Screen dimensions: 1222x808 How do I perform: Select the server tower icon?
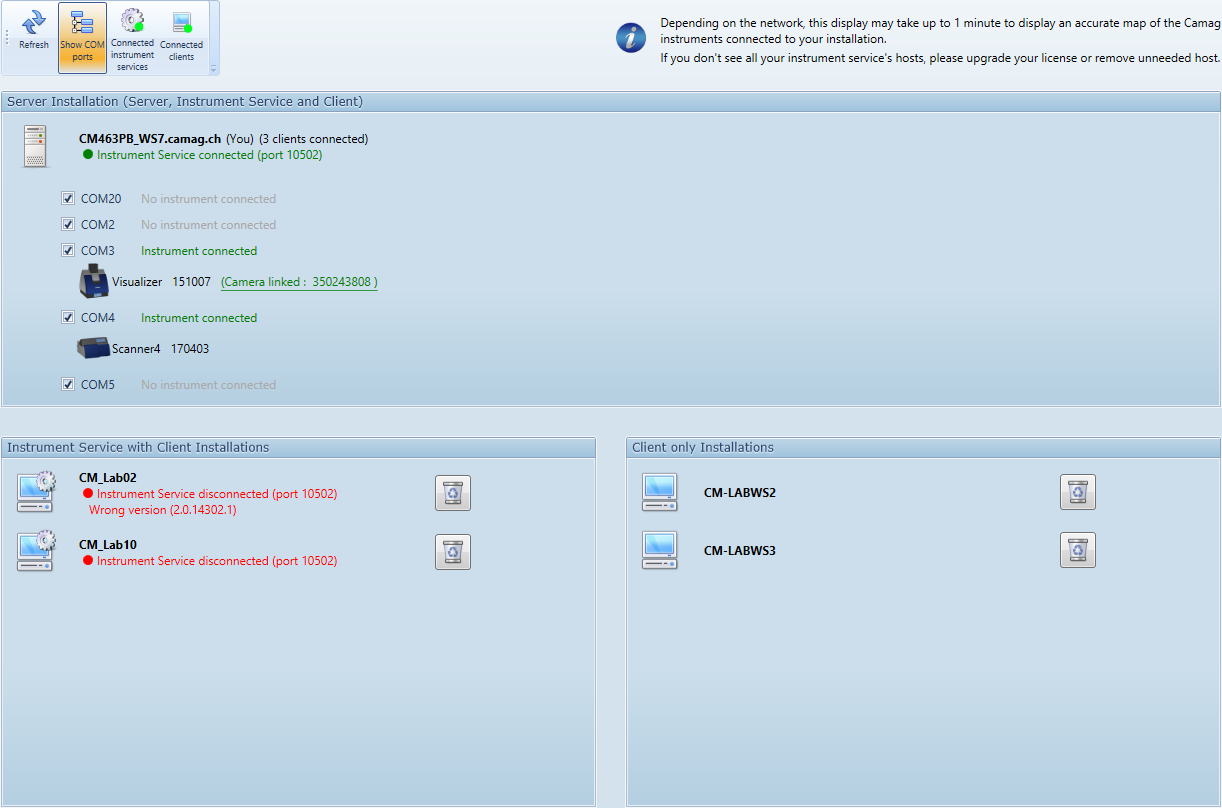click(35, 146)
